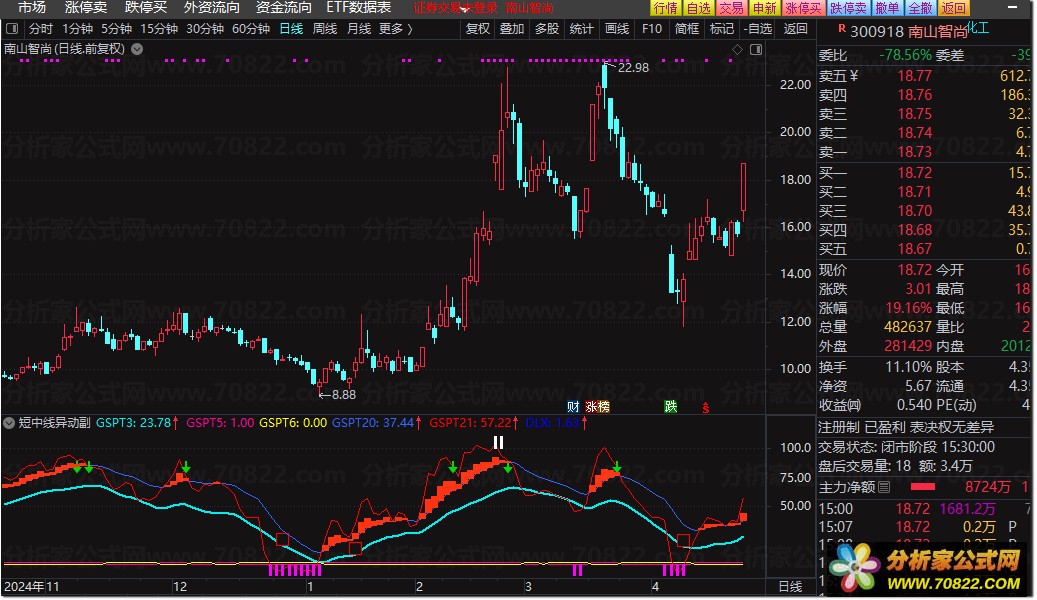Click the 日线 label at the chart's bottom-right corner

791,587
